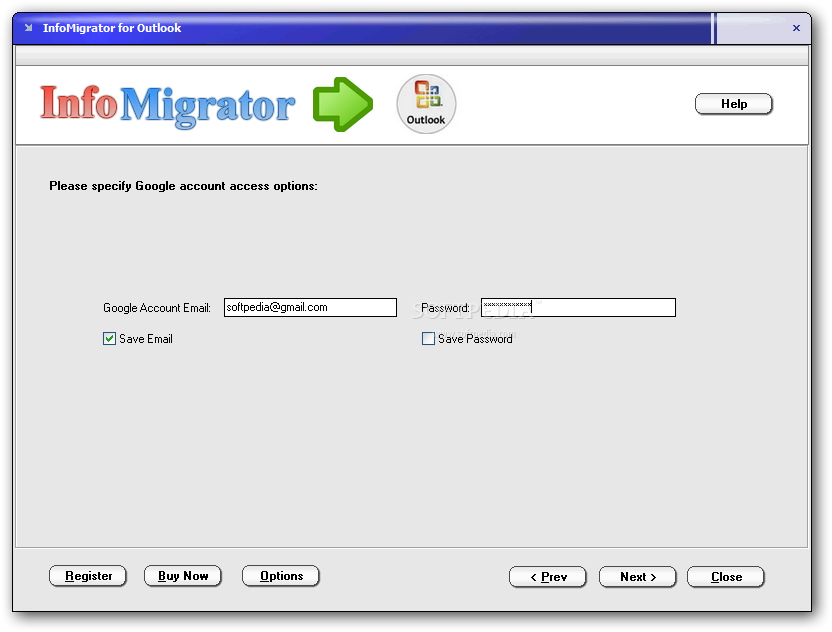Focus the Password input field
832x632 pixels.
(578, 307)
